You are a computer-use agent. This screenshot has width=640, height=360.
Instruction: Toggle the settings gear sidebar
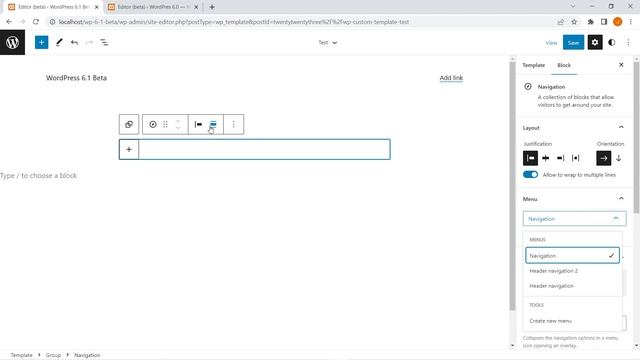[x=595, y=42]
